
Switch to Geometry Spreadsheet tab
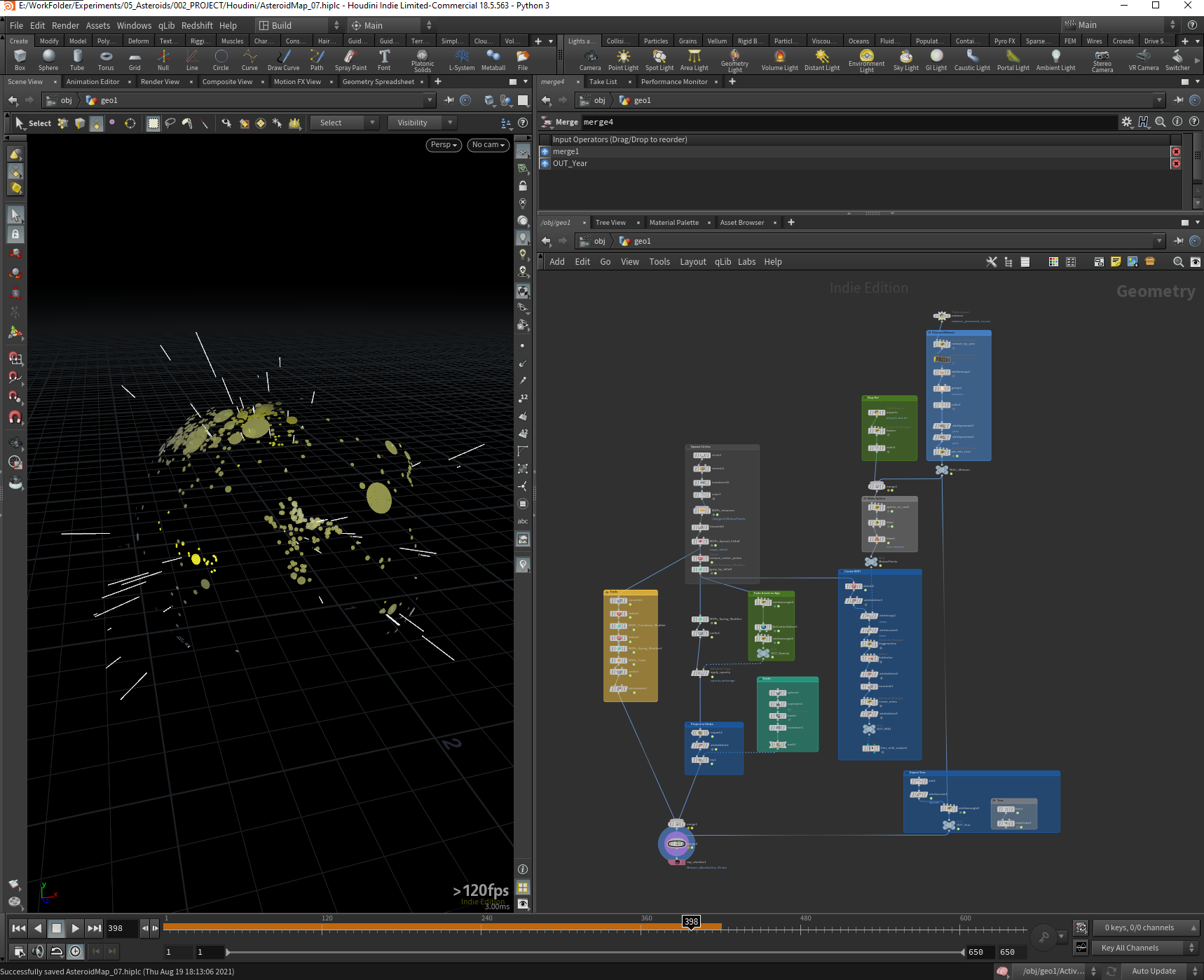(378, 82)
